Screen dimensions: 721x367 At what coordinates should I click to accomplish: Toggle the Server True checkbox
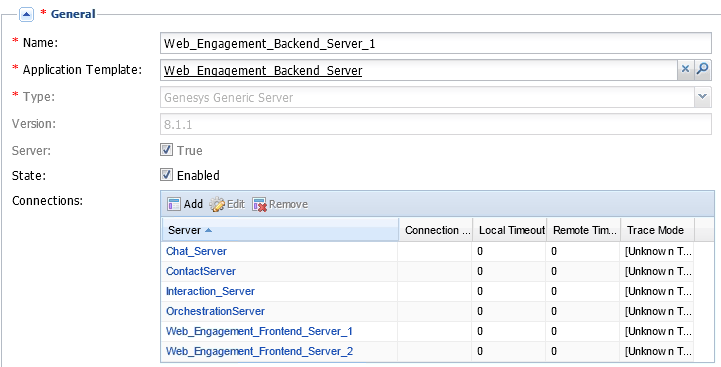pos(166,150)
